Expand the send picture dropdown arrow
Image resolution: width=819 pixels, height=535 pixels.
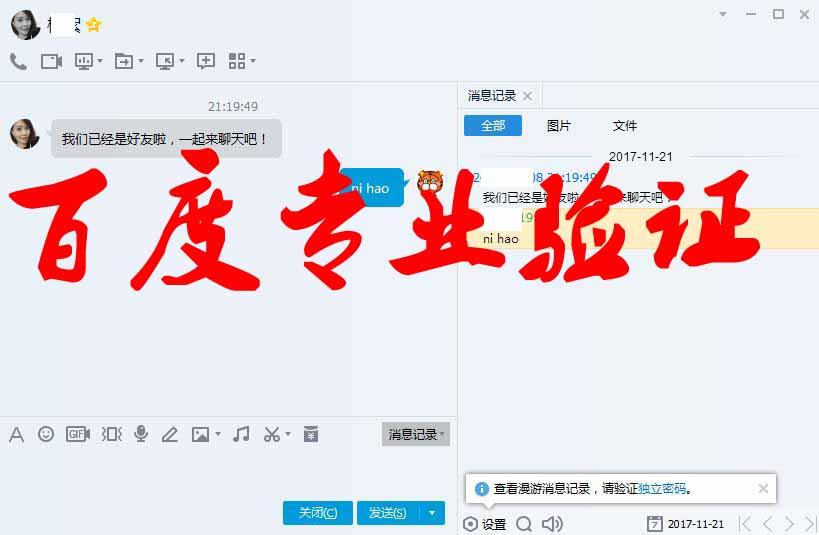(218, 434)
